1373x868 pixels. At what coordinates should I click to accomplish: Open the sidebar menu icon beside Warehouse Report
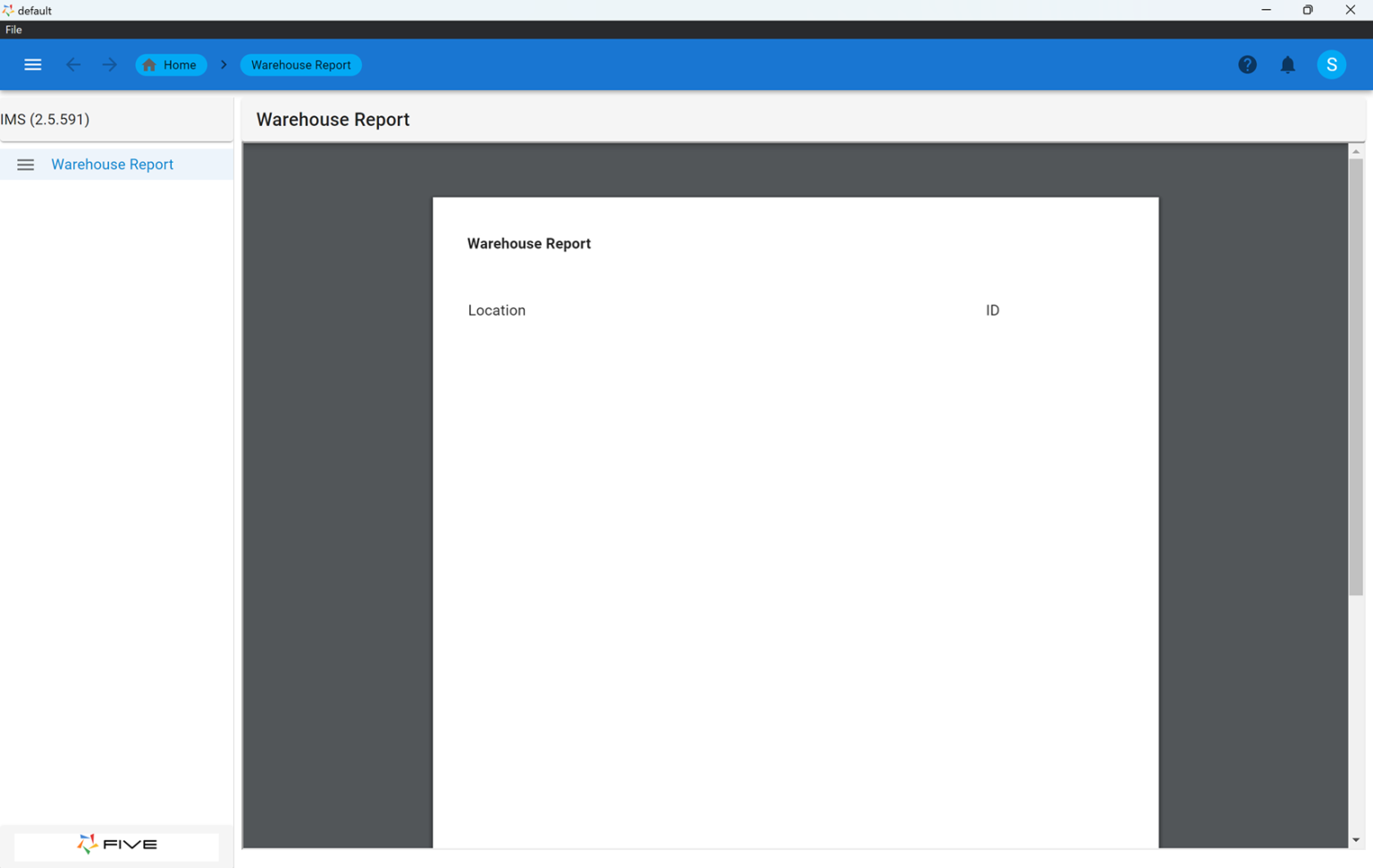click(25, 164)
